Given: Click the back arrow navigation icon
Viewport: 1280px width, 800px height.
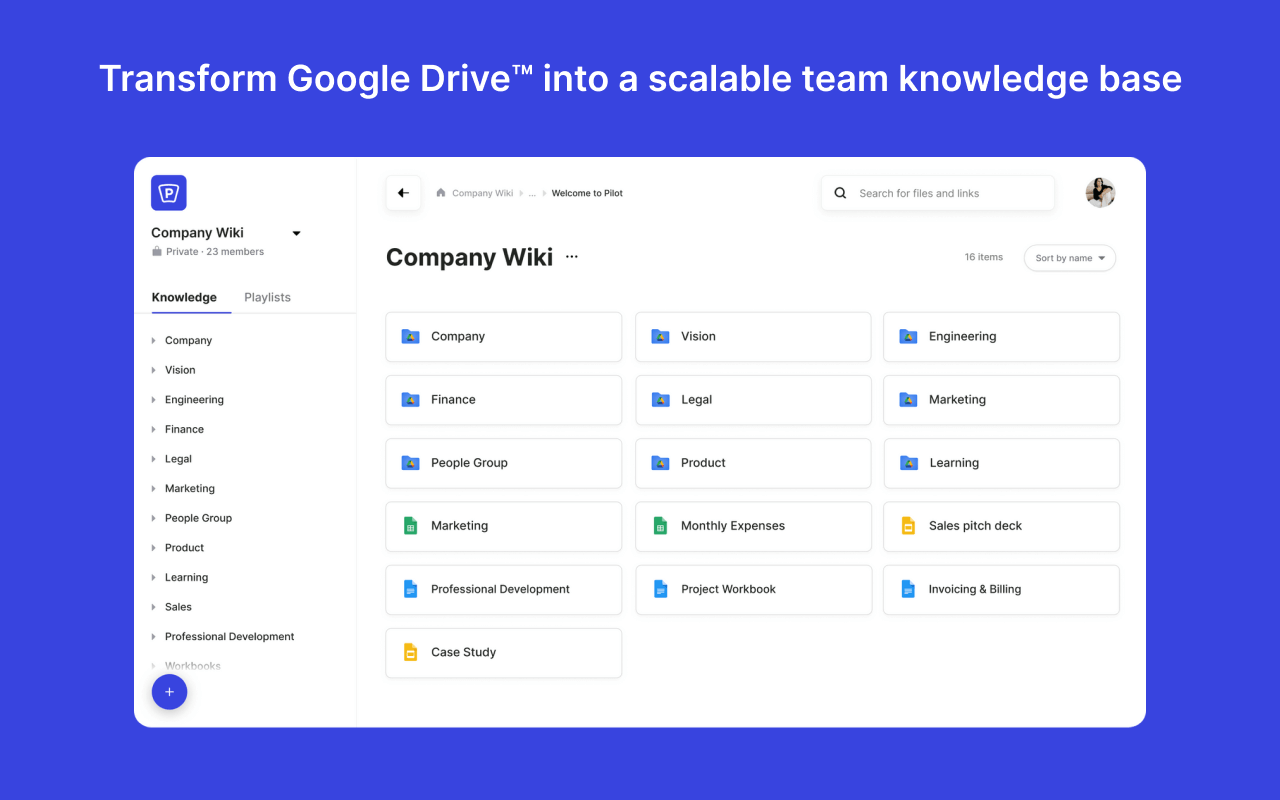Looking at the screenshot, I should pyautogui.click(x=403, y=192).
